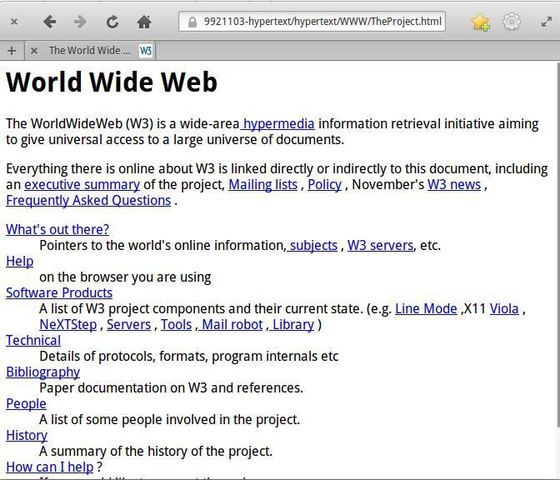
Task: Click the Help link
Action: tap(20, 261)
